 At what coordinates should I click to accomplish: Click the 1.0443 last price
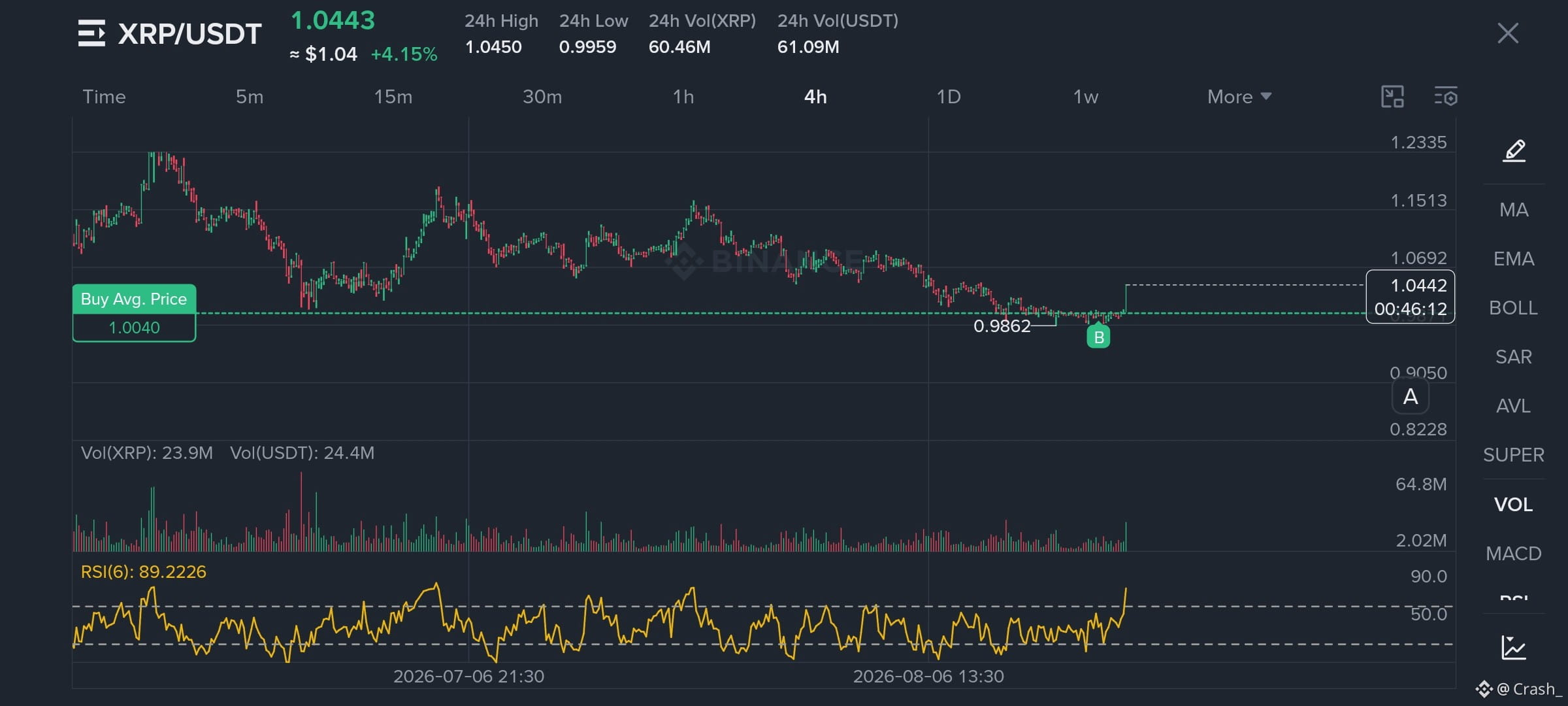333,20
